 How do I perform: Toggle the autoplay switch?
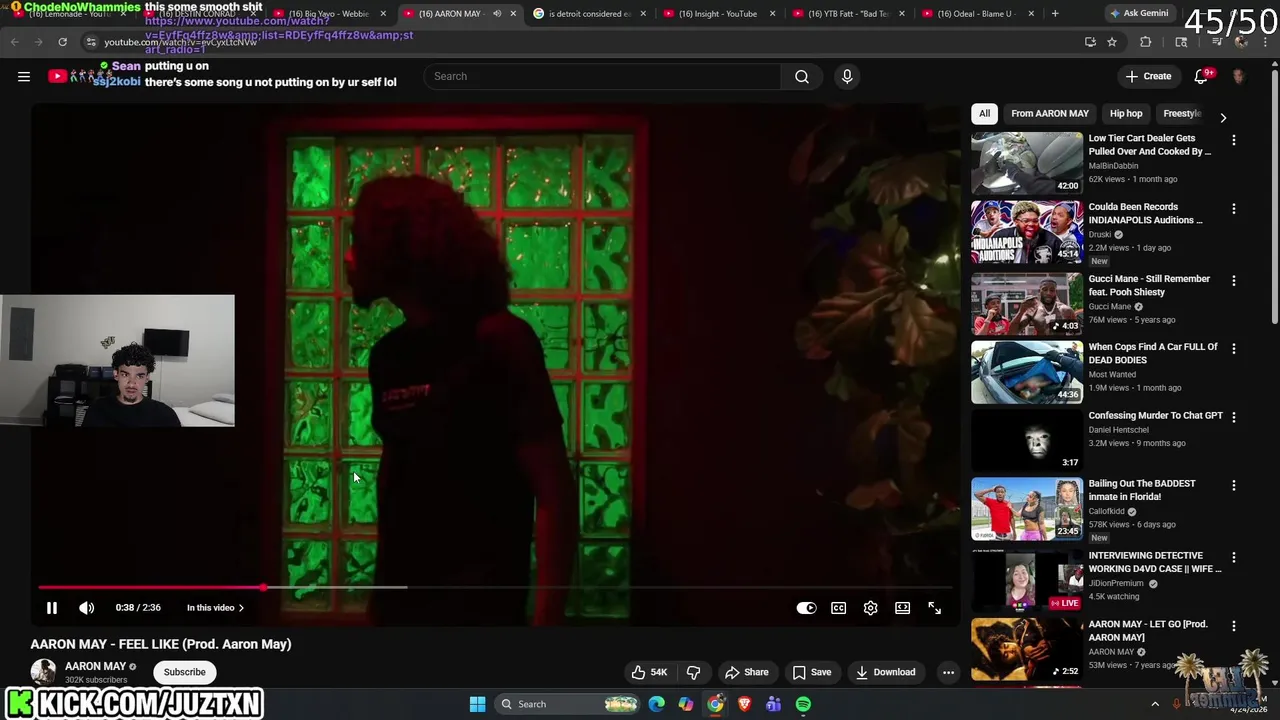click(x=806, y=608)
